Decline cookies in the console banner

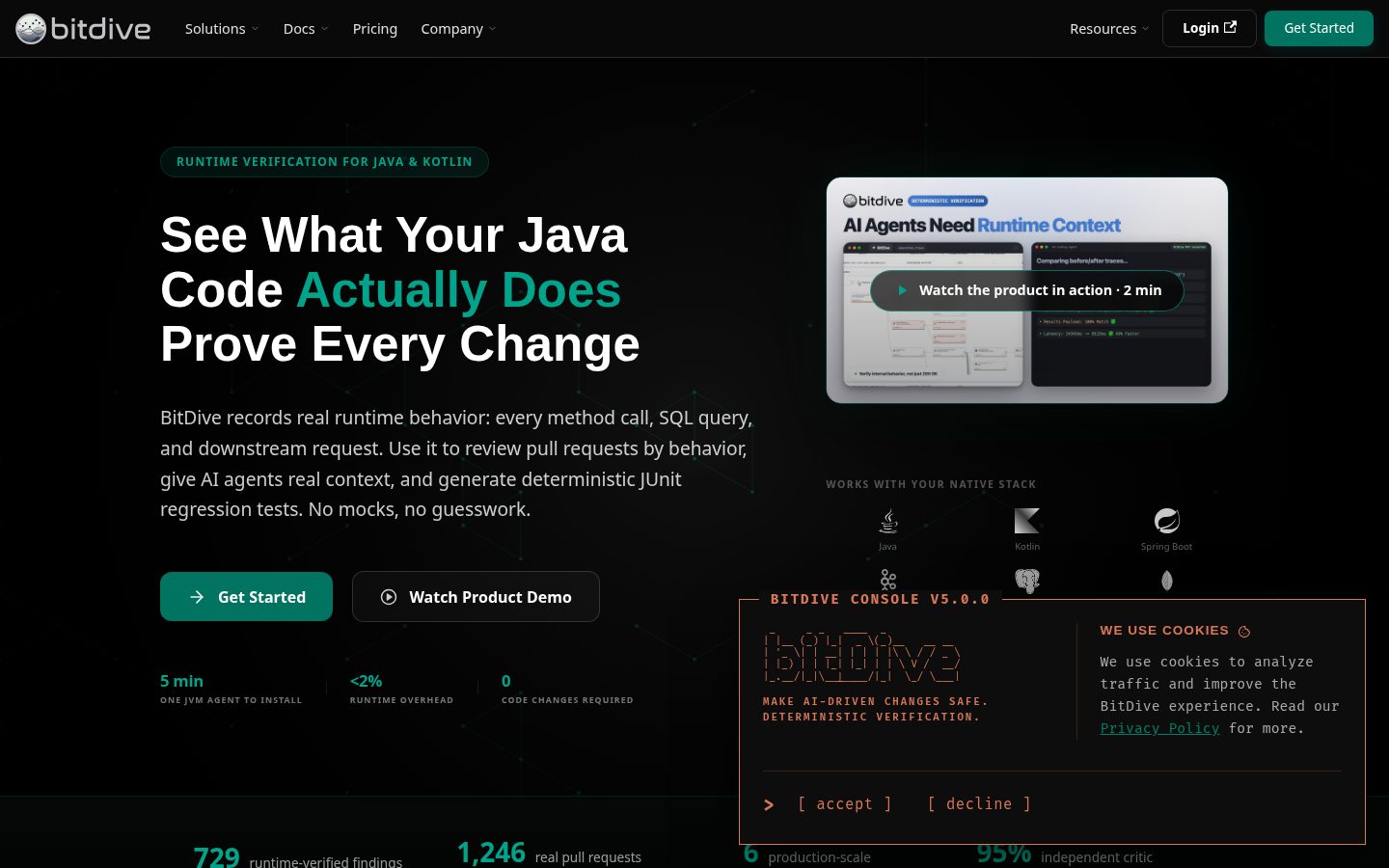(979, 804)
